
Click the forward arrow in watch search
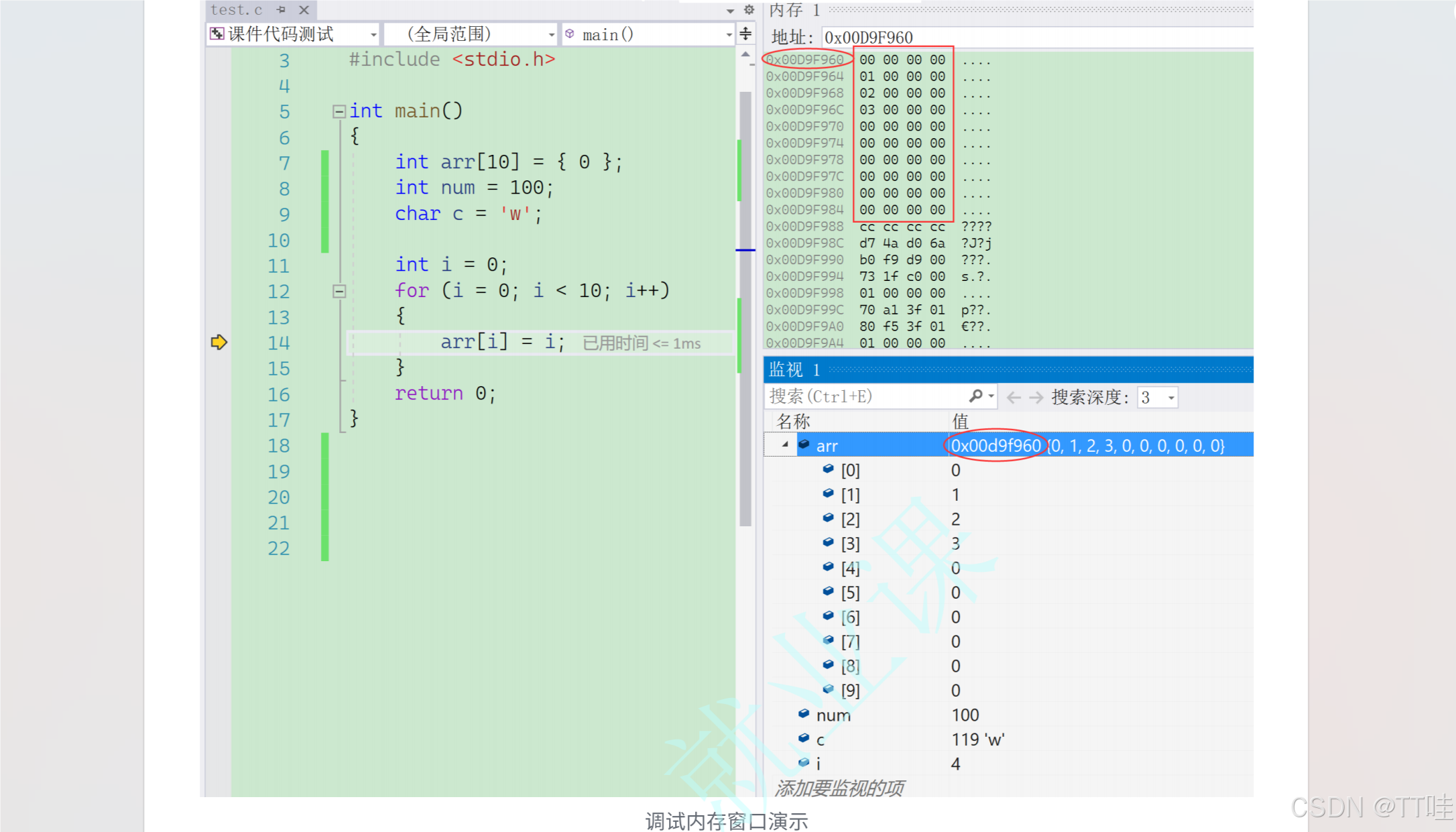pyautogui.click(x=1036, y=398)
